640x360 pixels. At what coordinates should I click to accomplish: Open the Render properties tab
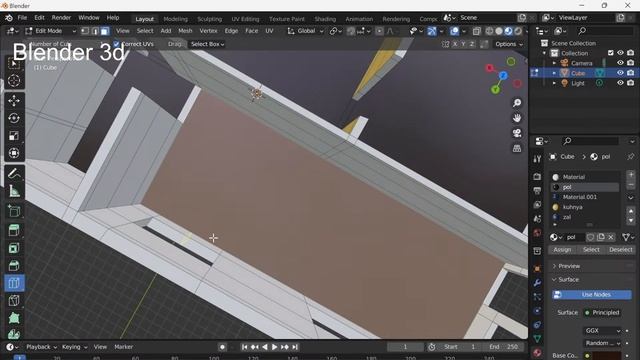[537, 176]
